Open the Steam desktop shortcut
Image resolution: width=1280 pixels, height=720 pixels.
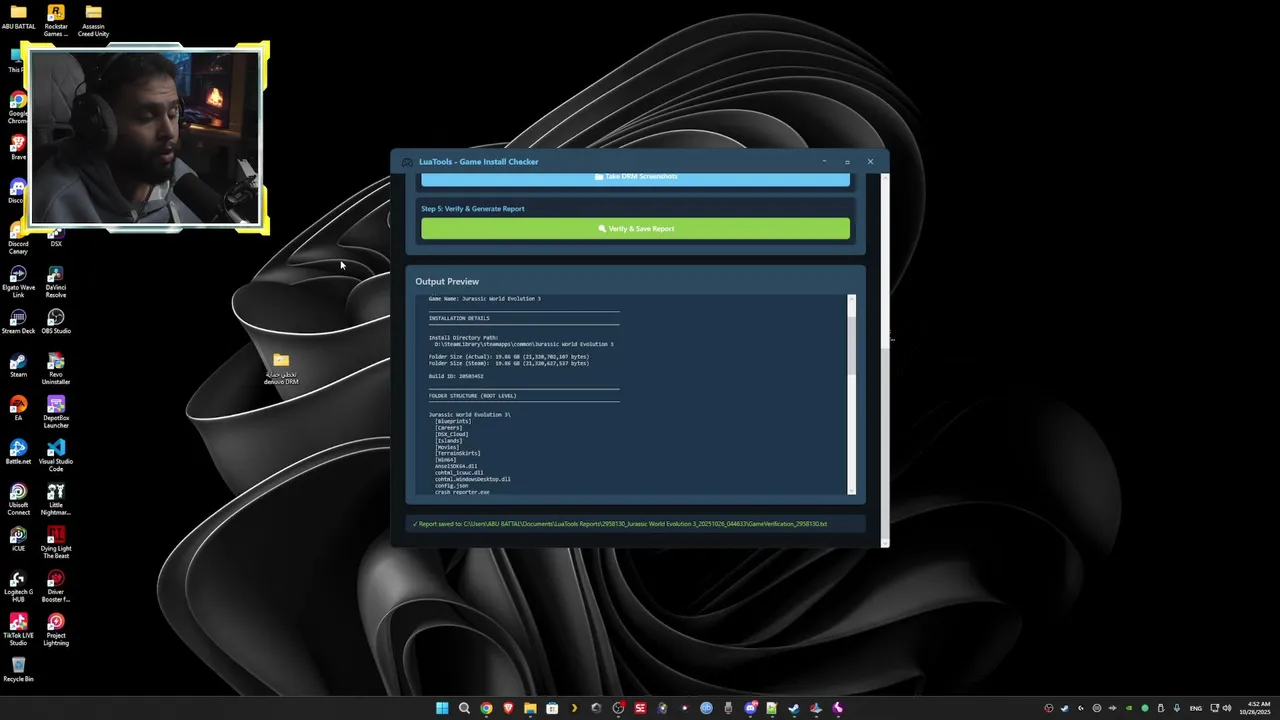point(18,366)
